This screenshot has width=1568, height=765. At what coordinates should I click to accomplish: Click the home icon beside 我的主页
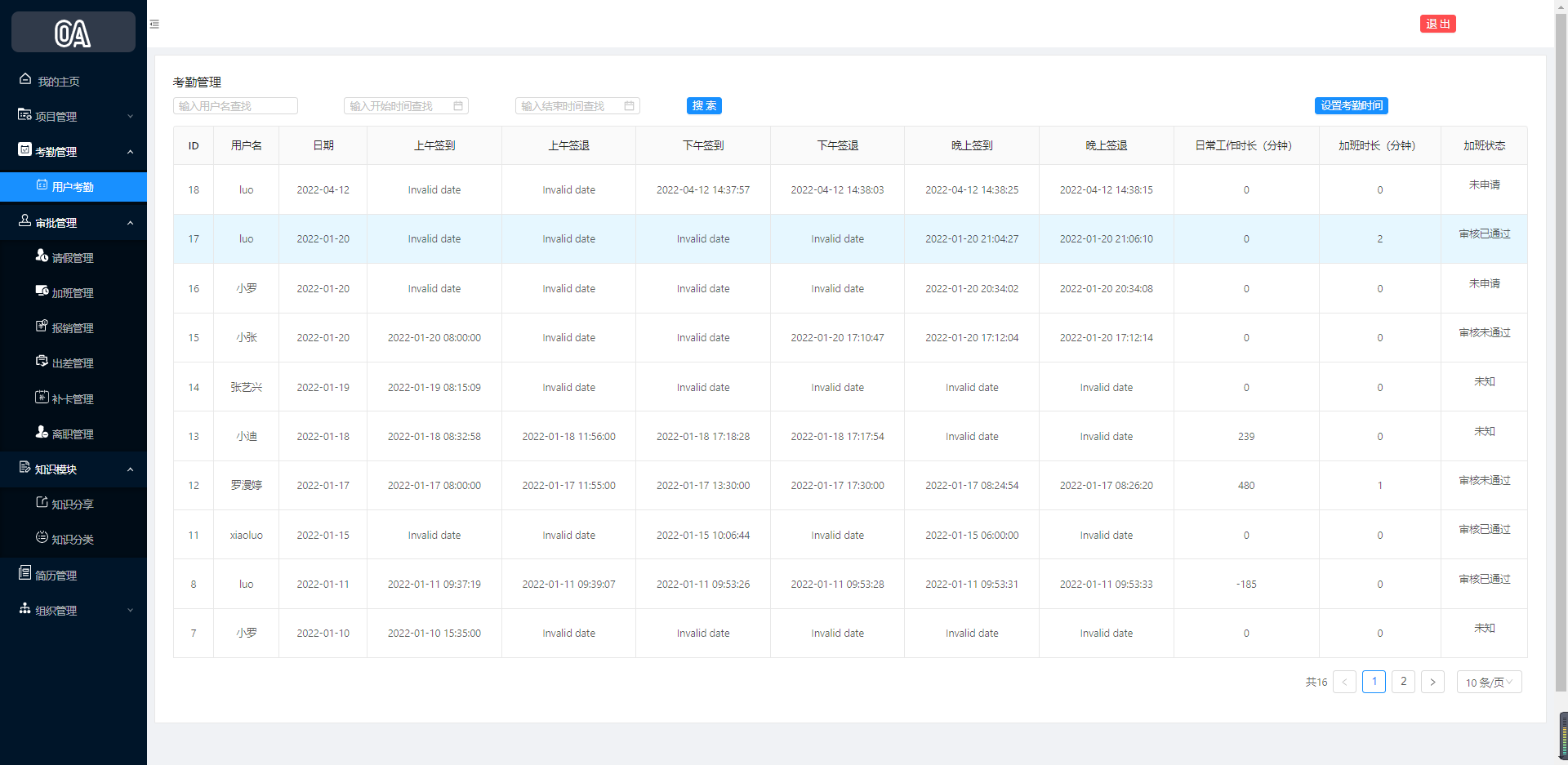tap(25, 79)
